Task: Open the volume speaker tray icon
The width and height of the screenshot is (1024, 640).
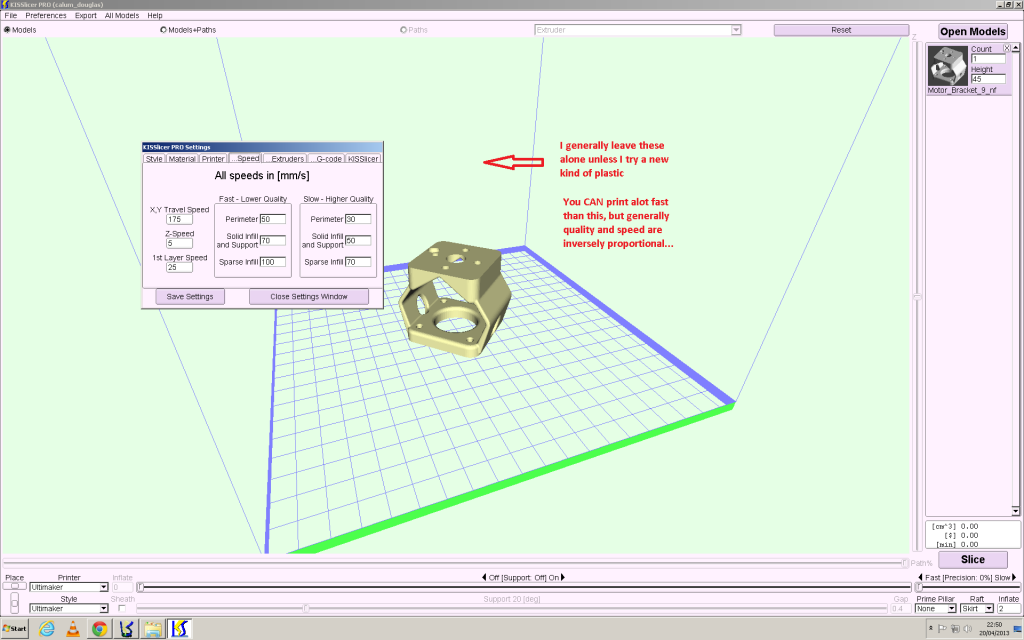Action: pos(967,629)
